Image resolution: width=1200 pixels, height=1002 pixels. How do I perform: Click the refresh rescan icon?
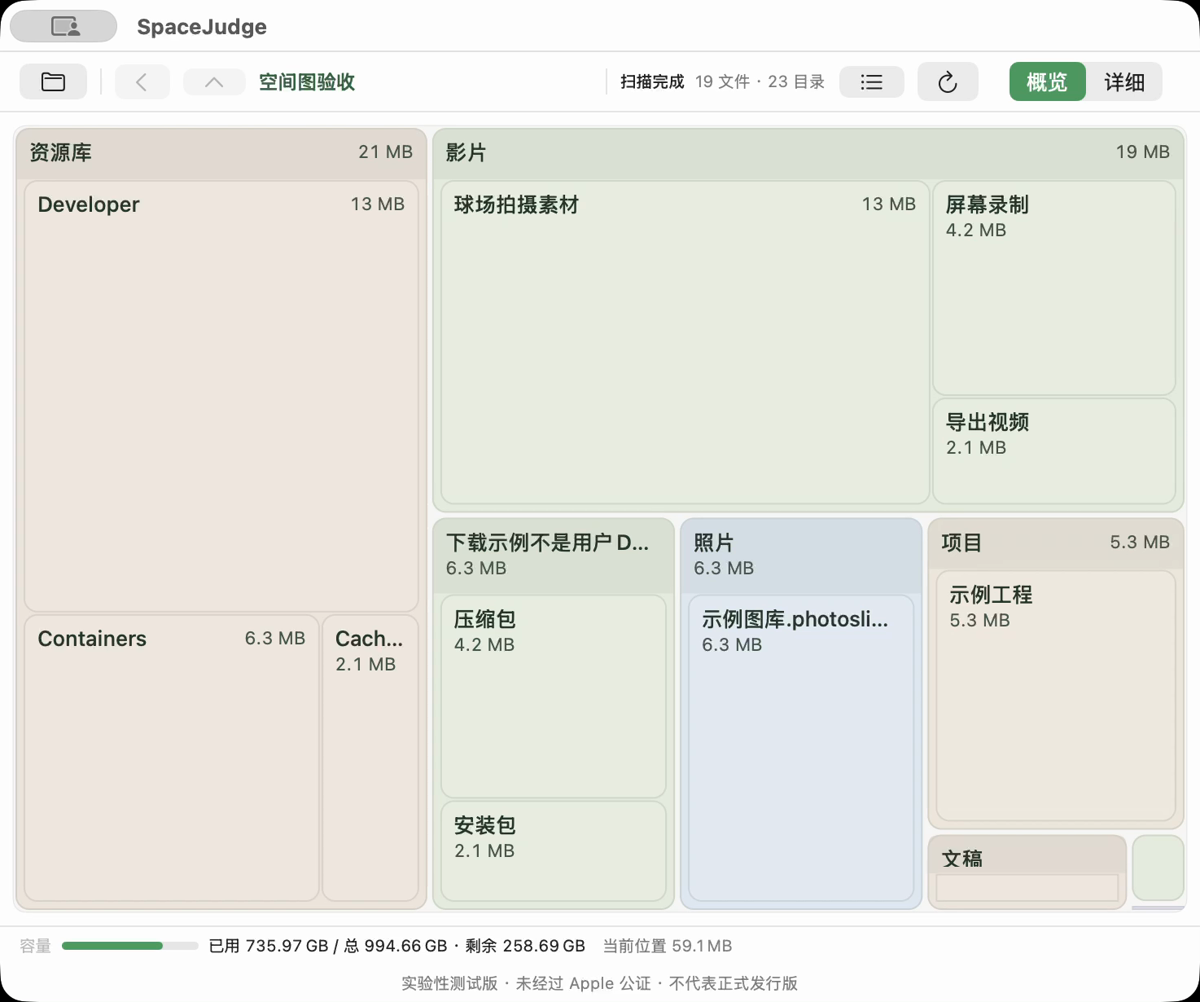(948, 82)
